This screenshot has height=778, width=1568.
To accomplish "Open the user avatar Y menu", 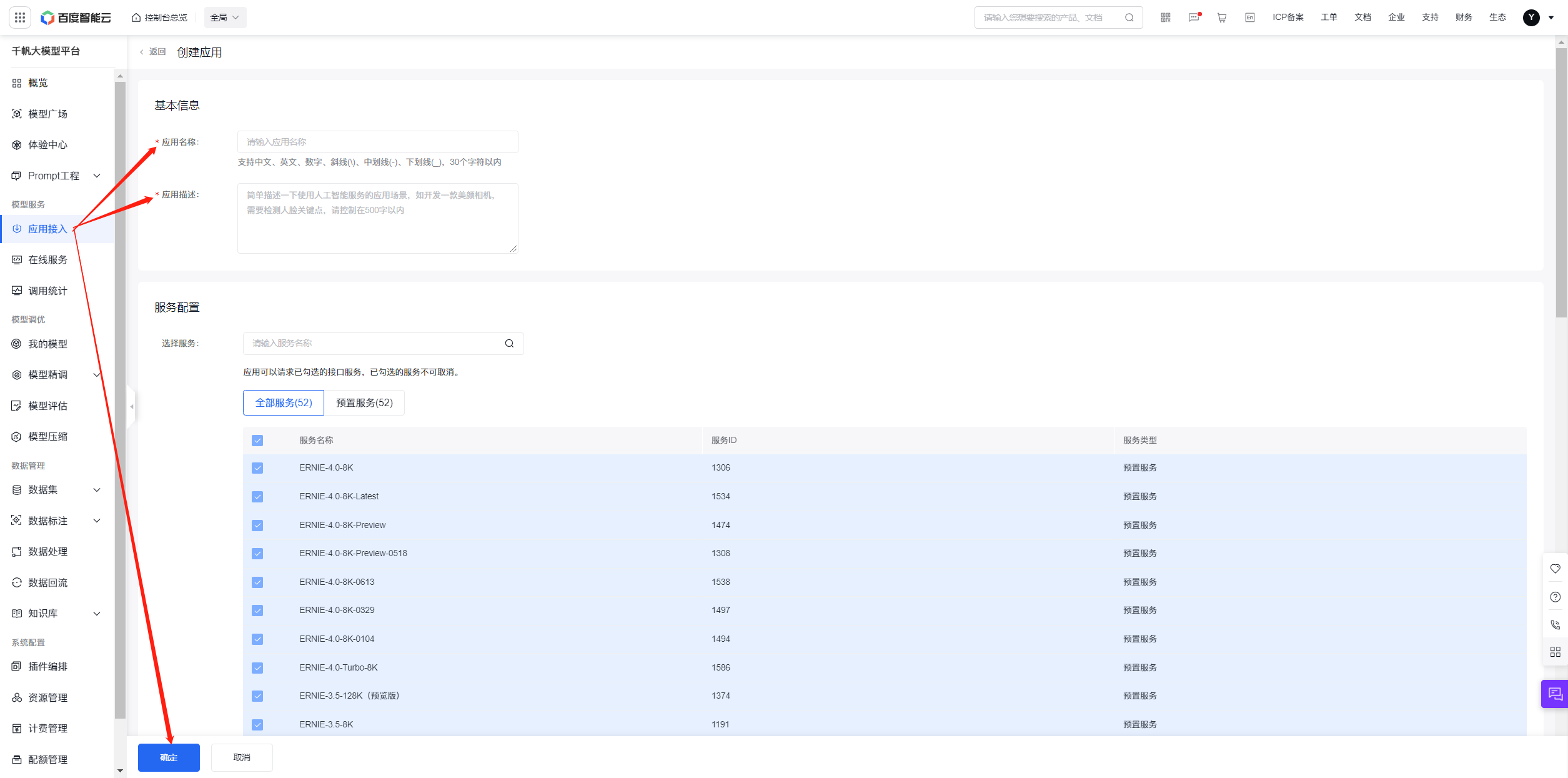I will tap(1531, 17).
